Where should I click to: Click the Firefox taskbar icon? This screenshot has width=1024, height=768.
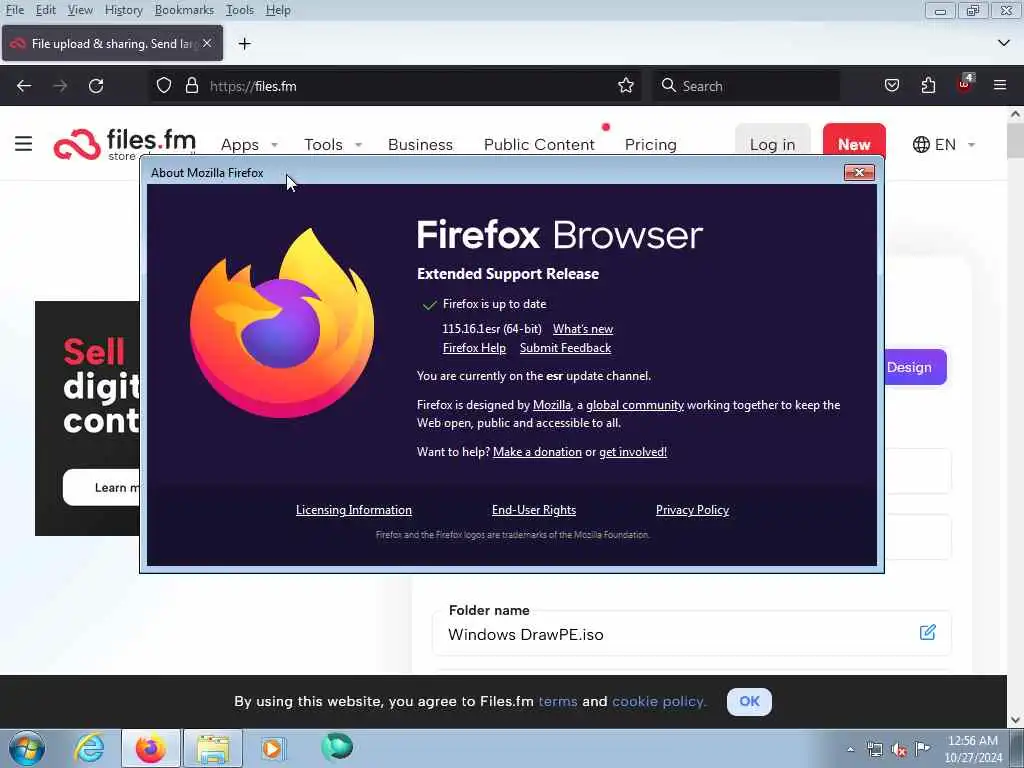tap(151, 748)
